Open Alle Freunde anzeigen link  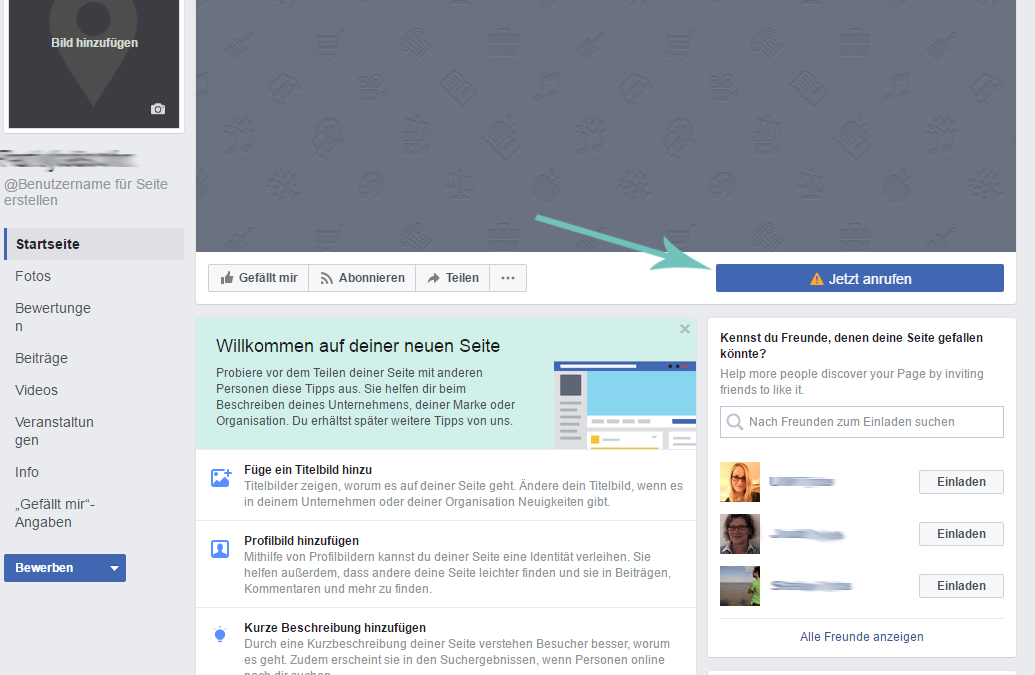pyautogui.click(x=861, y=637)
